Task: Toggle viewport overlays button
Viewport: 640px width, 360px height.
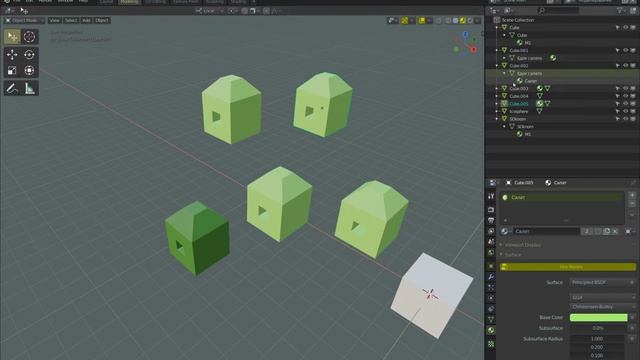Action: [x=422, y=20]
